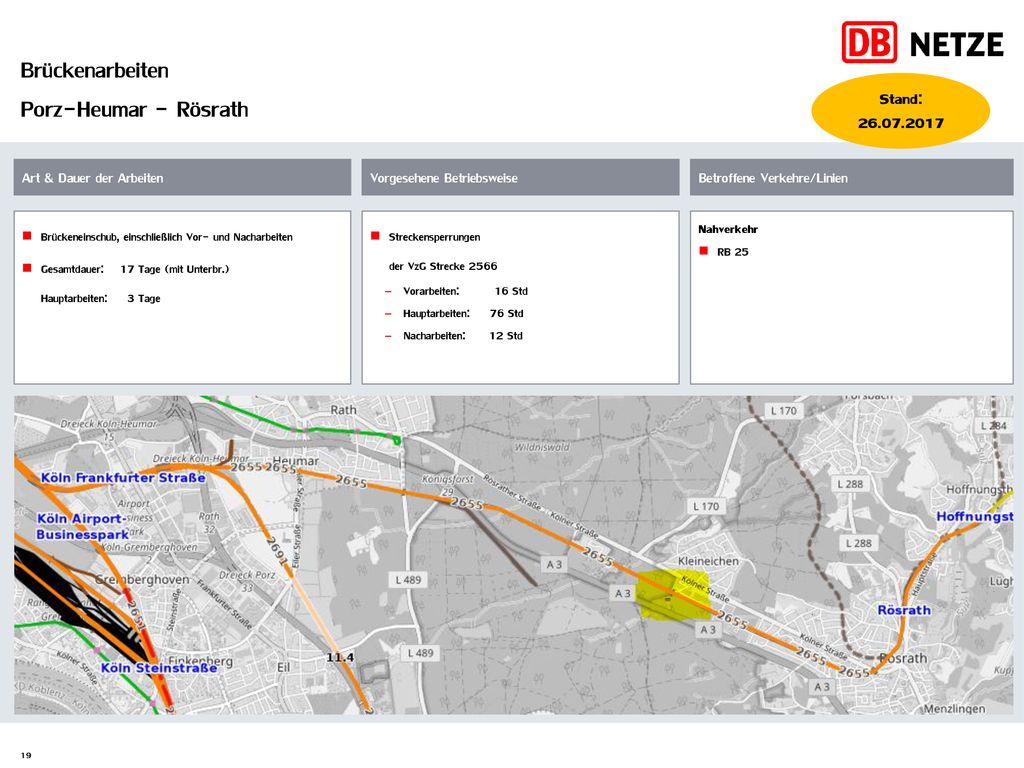Click the Gremberghoven place label

[142, 579]
